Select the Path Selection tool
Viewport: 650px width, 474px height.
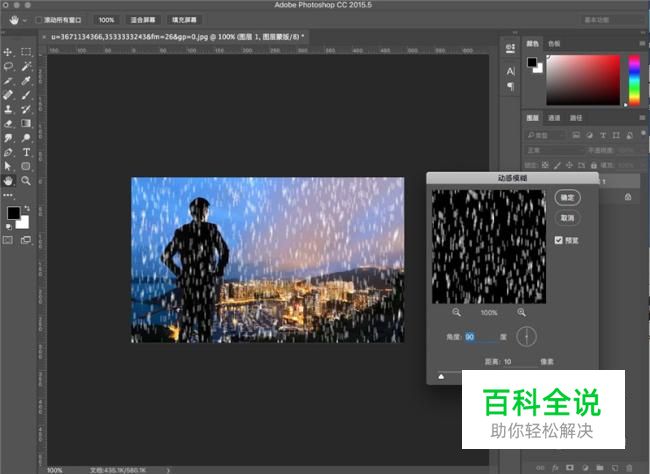tap(8, 166)
